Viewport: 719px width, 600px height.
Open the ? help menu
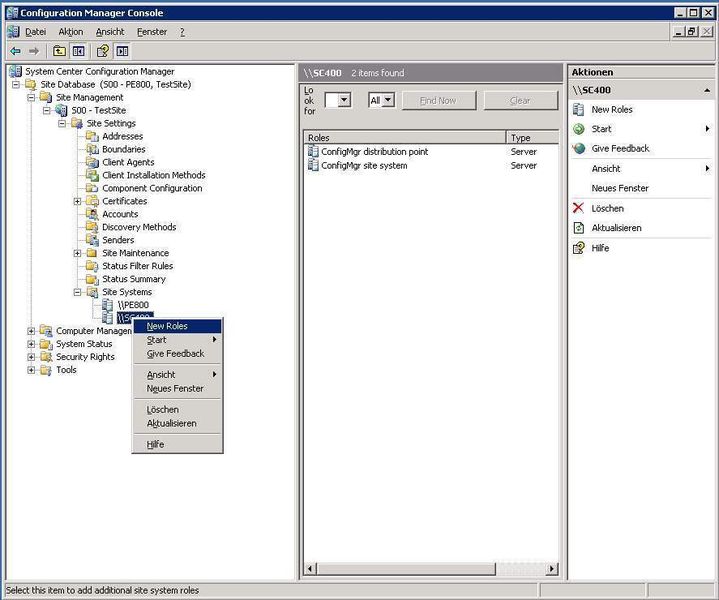[x=182, y=32]
